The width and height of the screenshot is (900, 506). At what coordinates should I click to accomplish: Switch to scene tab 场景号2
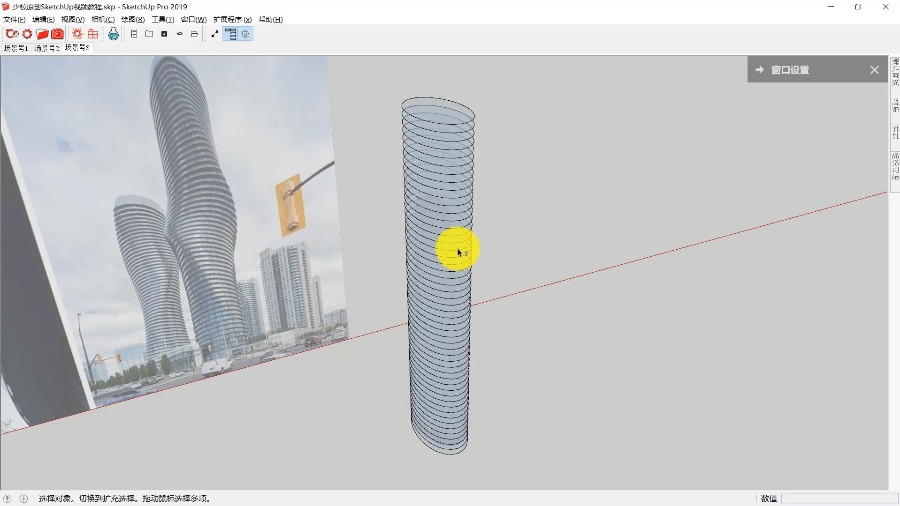46,48
